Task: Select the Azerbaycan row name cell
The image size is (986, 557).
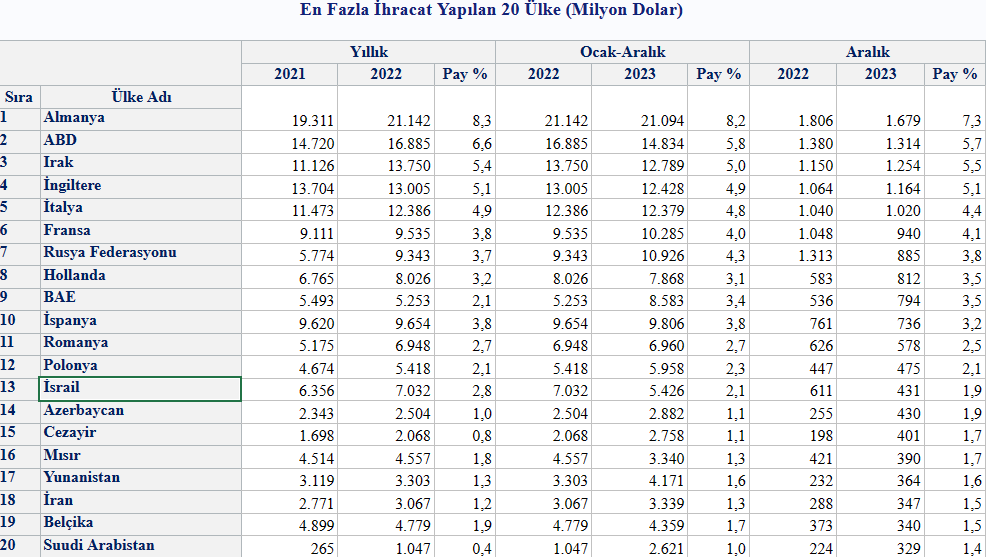Action: [140, 411]
